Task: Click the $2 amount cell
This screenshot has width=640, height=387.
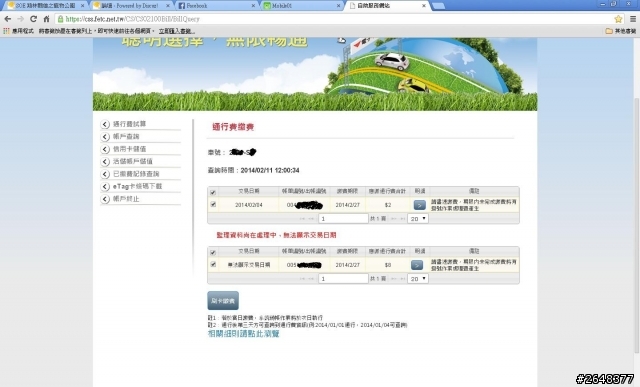Action: coord(388,205)
